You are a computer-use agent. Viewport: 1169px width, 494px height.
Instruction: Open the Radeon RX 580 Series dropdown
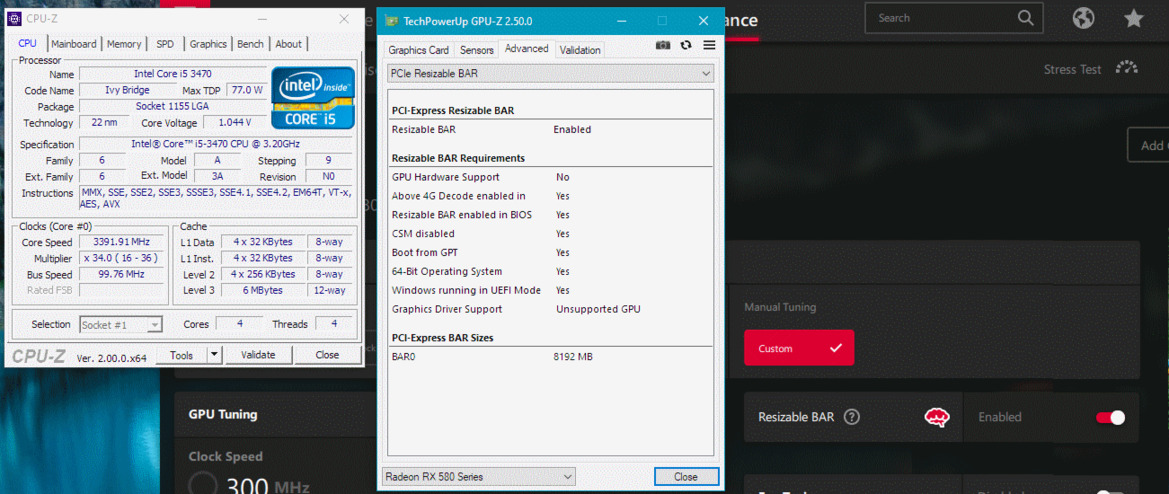(x=479, y=476)
